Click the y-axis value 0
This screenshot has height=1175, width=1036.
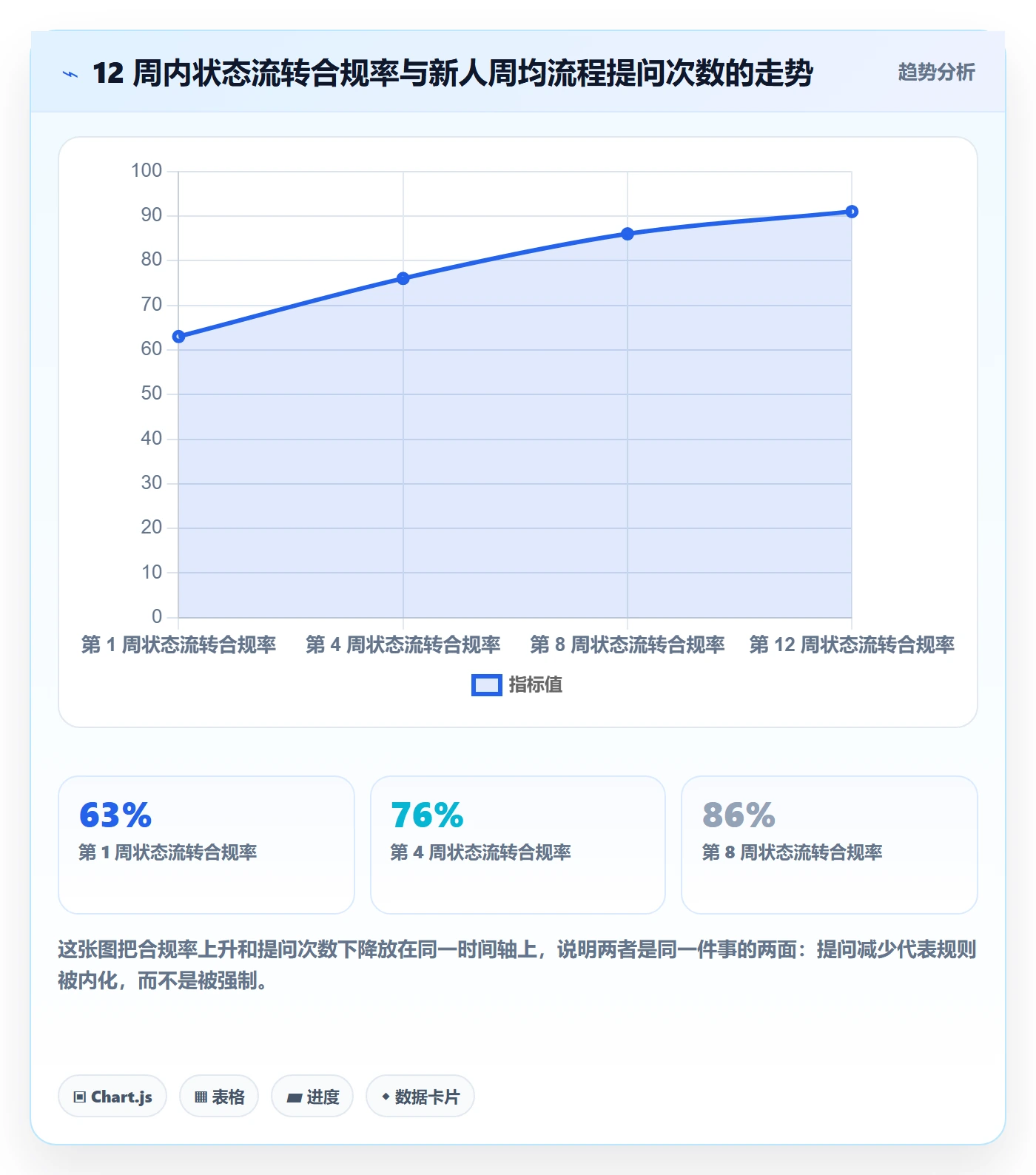pyautogui.click(x=157, y=617)
